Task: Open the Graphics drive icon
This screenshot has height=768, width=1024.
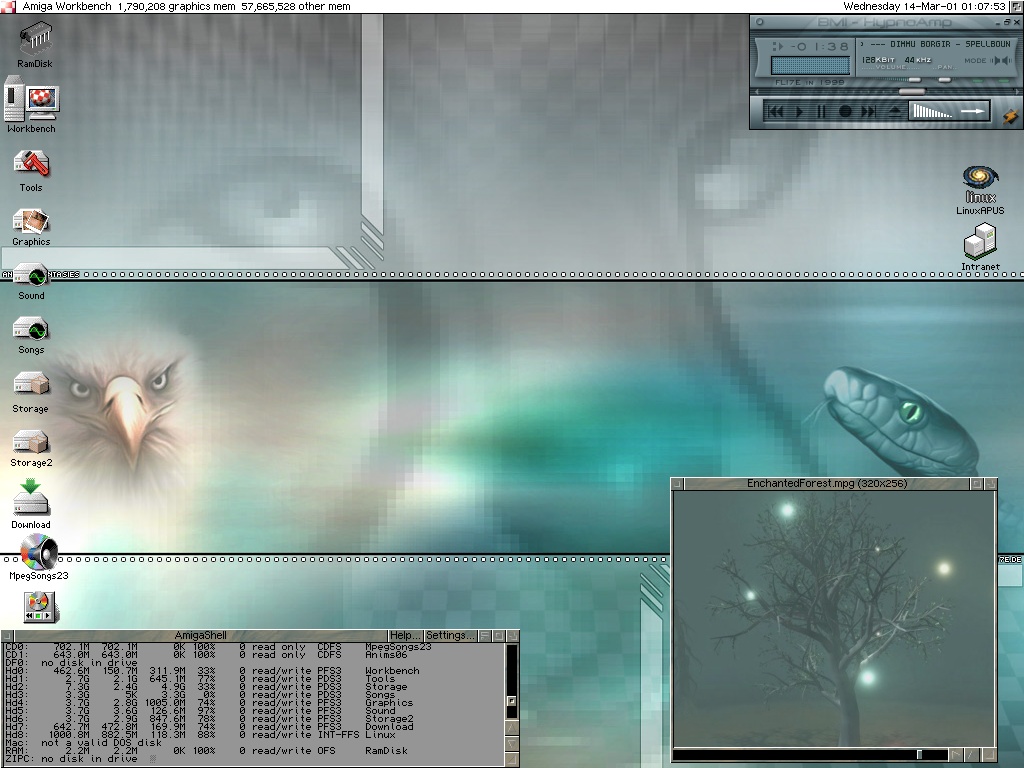Action: point(31,221)
